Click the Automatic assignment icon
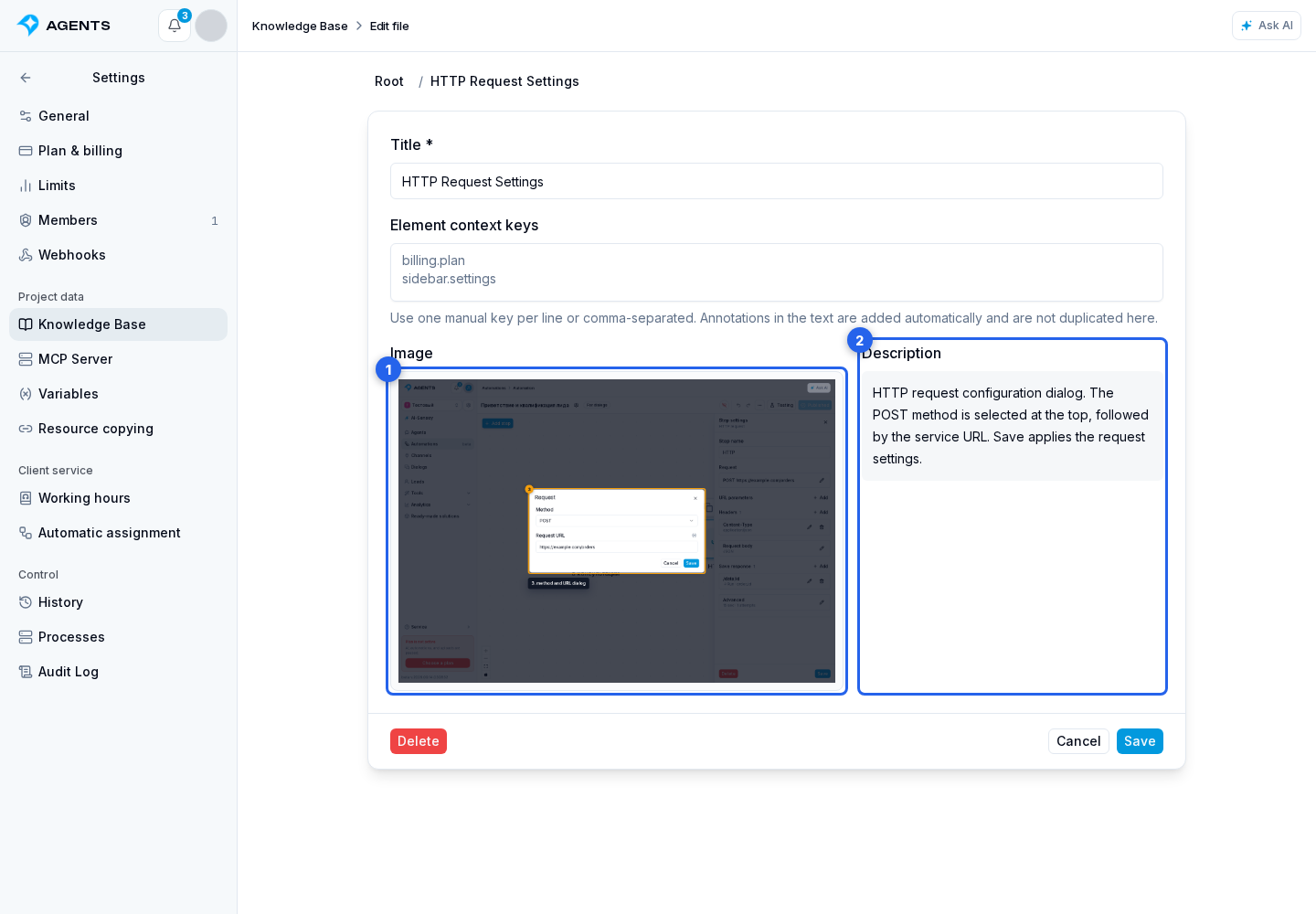The image size is (1316, 914). 26,533
